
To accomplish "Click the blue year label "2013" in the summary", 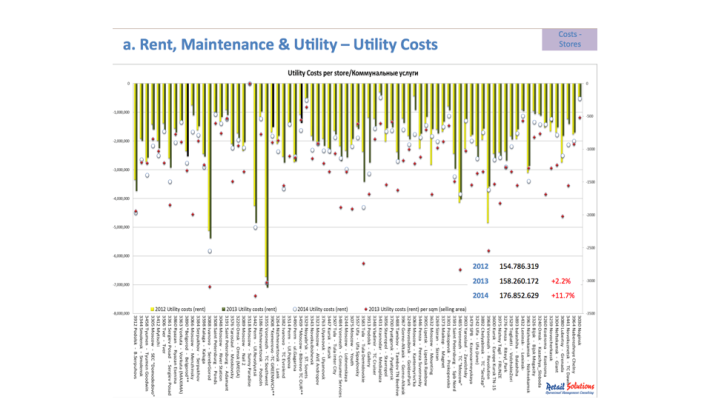I will click(x=480, y=281).
